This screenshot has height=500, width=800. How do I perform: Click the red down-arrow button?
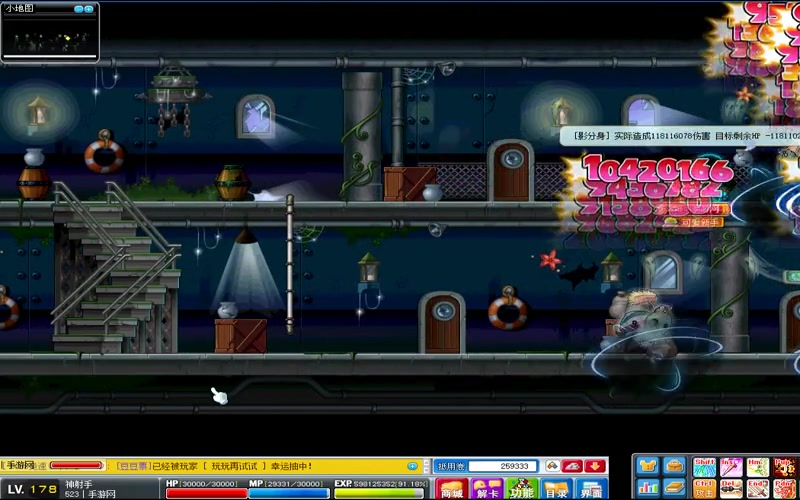click(x=595, y=466)
